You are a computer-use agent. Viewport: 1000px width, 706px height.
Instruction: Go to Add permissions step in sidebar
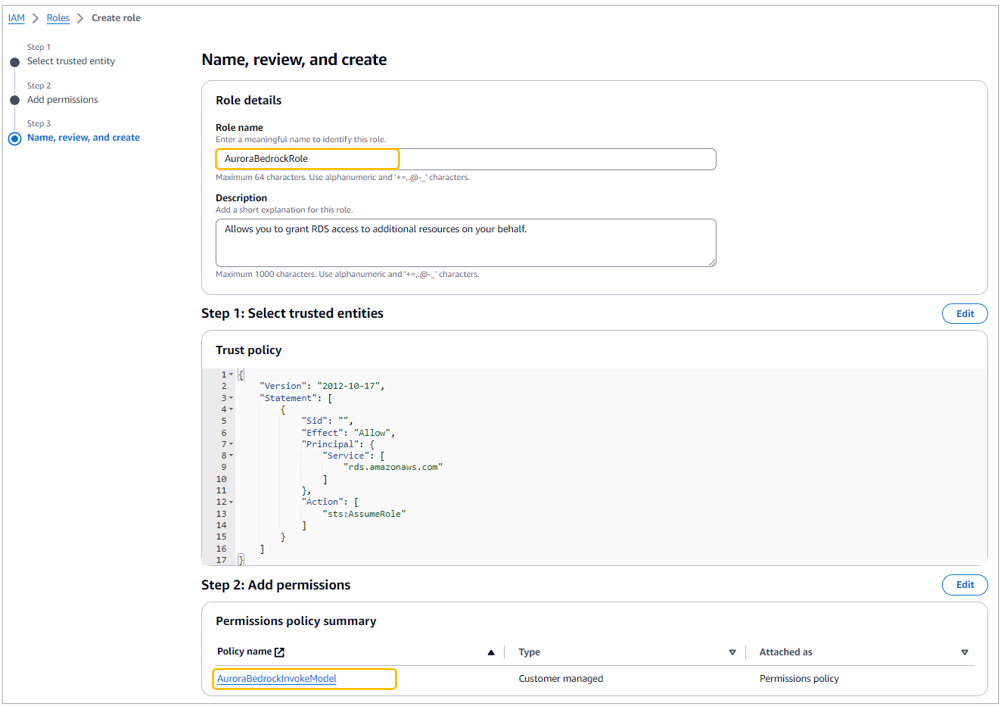click(x=62, y=100)
